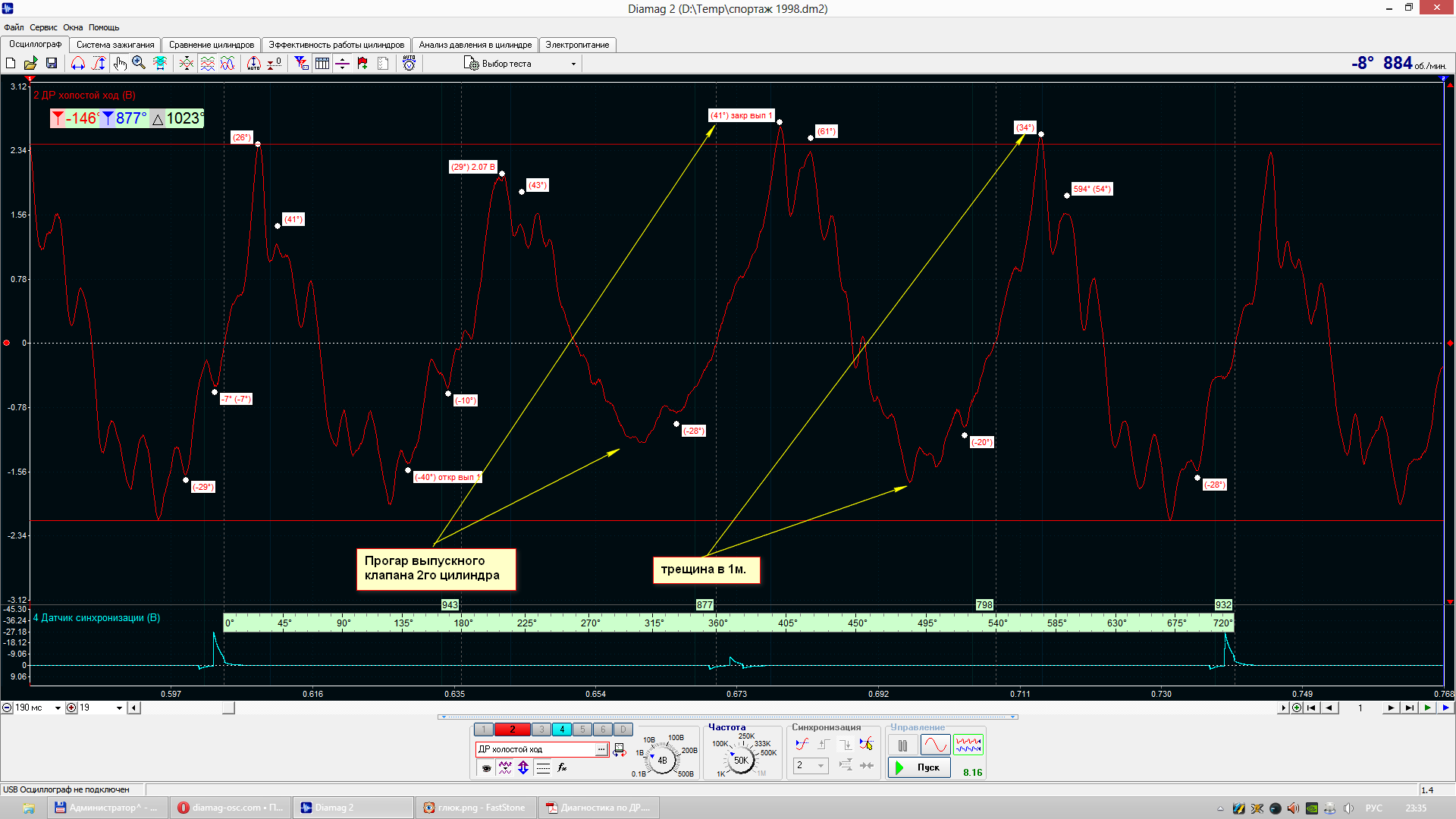Toggle the horizontal divider lines icon
The image size is (1456, 819).
click(343, 64)
